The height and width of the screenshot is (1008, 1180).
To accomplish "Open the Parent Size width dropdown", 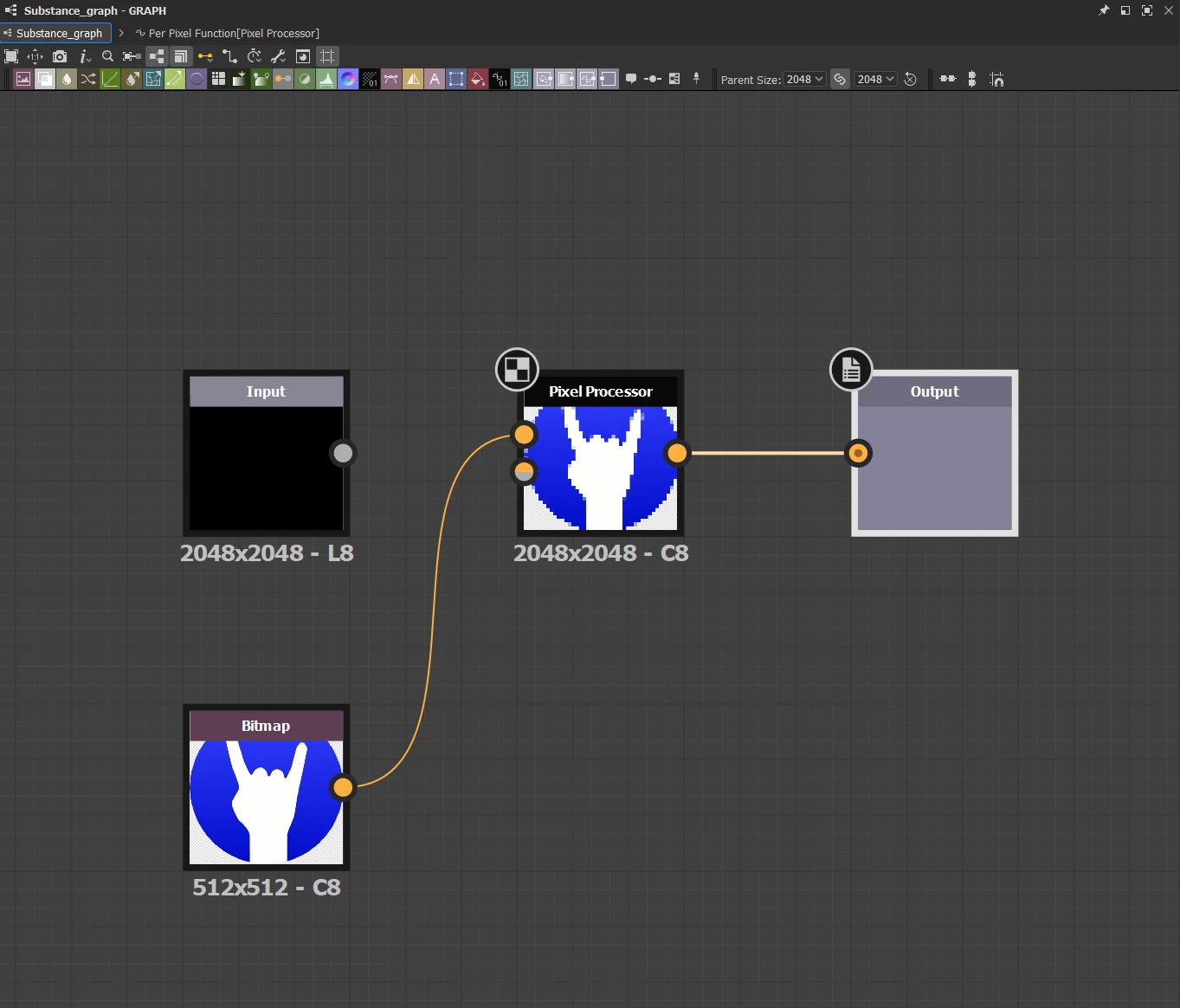I will (x=804, y=79).
